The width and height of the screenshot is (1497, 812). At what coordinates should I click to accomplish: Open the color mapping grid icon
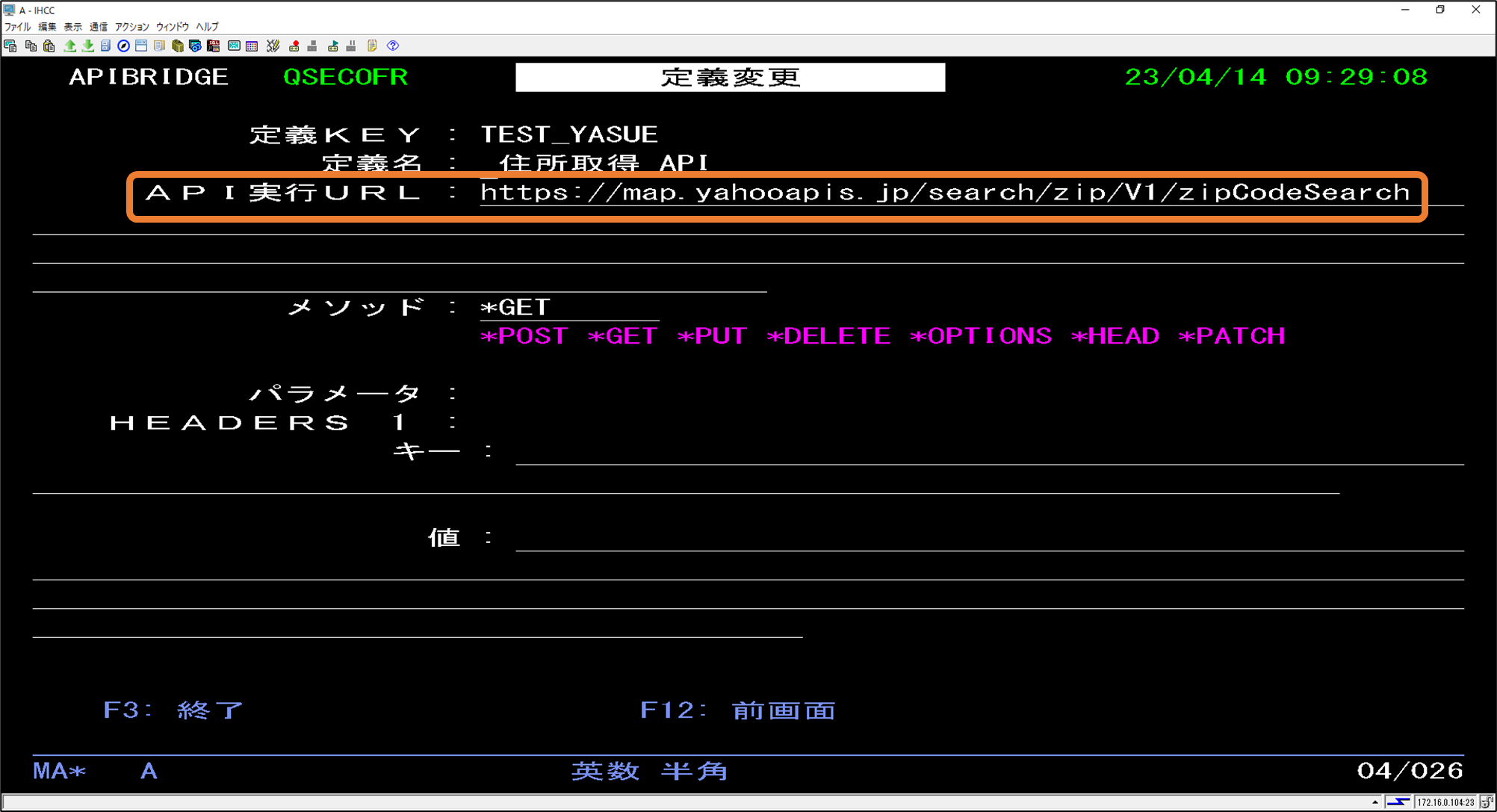tap(252, 46)
